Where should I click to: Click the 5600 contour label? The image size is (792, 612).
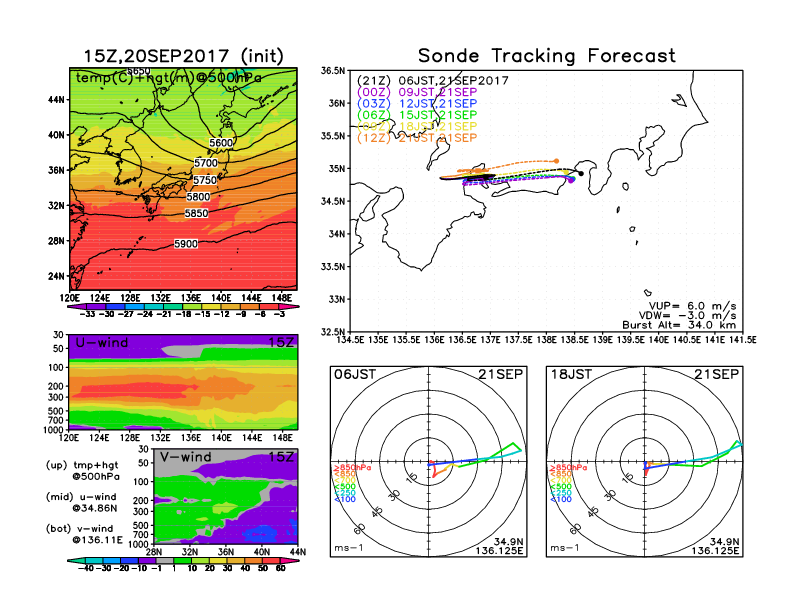click(221, 143)
